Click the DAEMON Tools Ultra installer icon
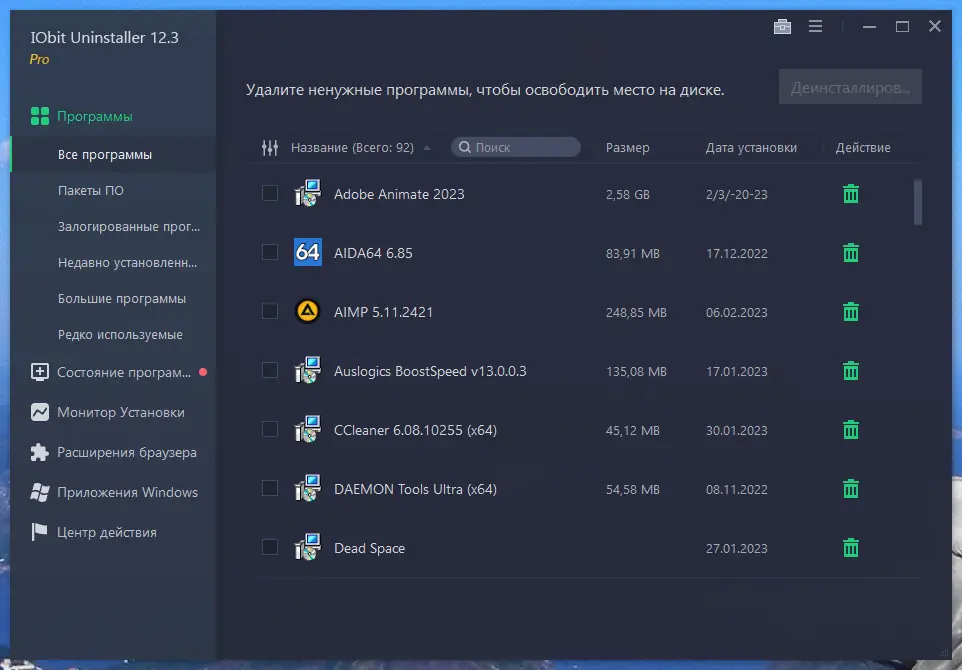This screenshot has height=670, width=962. 308,488
